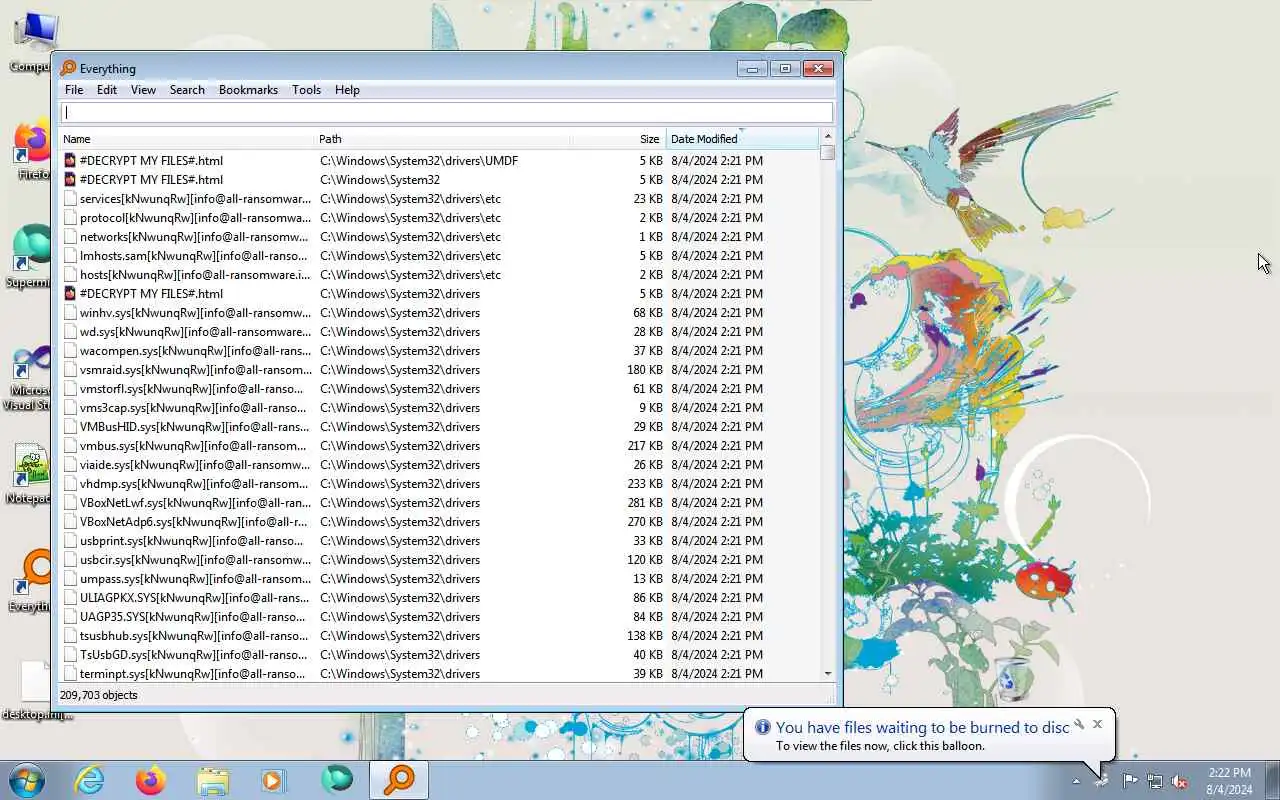The height and width of the screenshot is (800, 1280).
Task: Open the Action Center flag icon
Action: pos(1130,781)
